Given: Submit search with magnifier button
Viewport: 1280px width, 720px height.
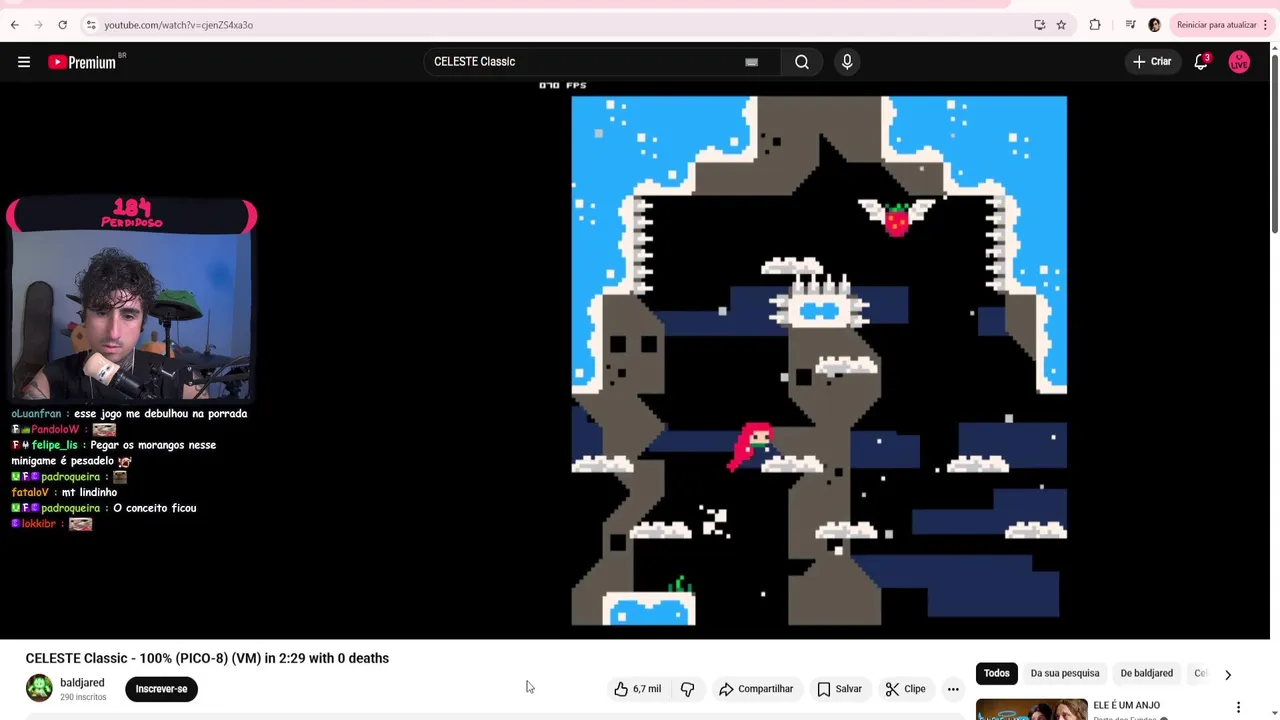Looking at the screenshot, I should (802, 62).
